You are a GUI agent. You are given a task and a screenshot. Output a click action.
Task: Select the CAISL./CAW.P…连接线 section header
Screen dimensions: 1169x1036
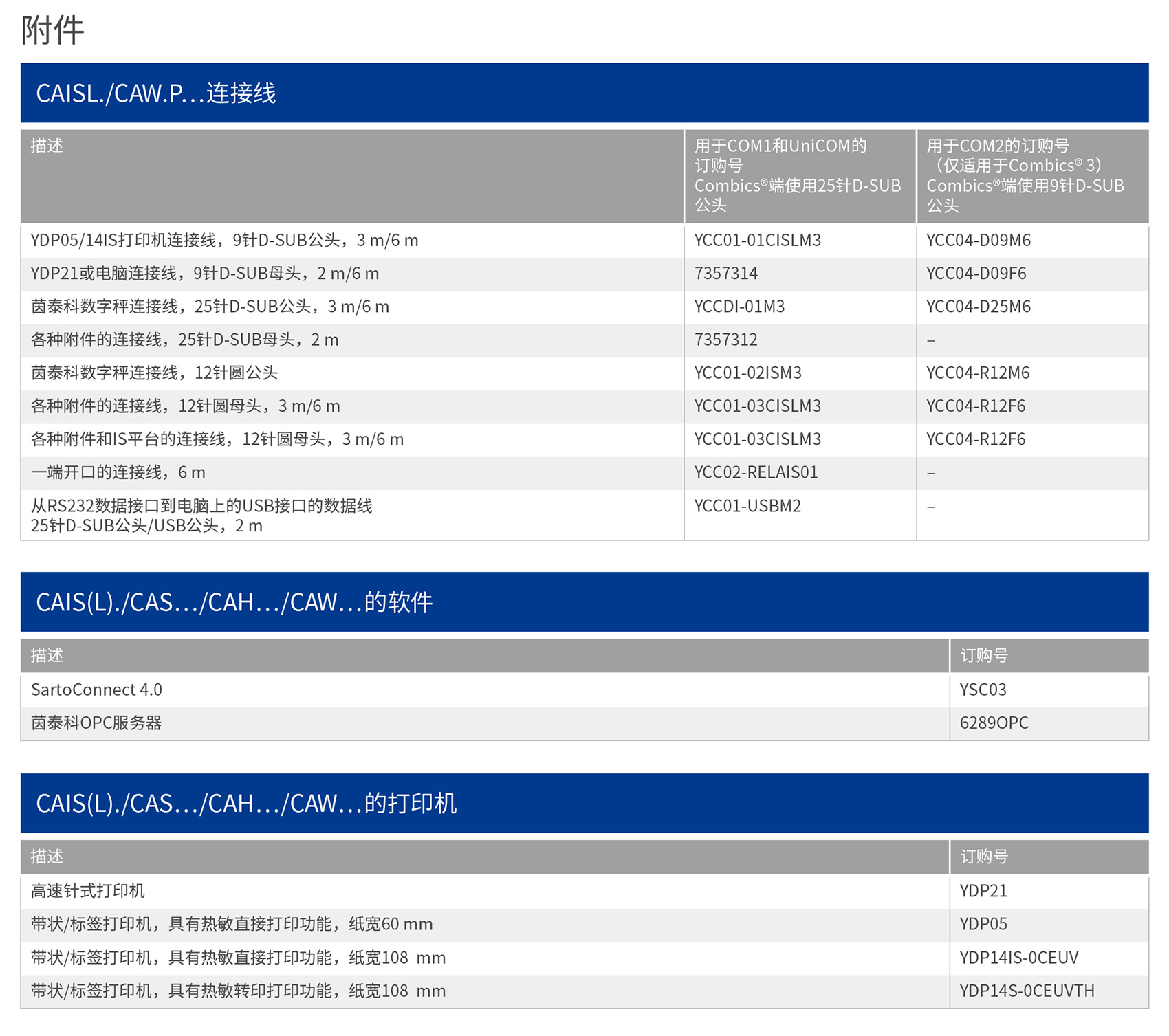click(156, 93)
